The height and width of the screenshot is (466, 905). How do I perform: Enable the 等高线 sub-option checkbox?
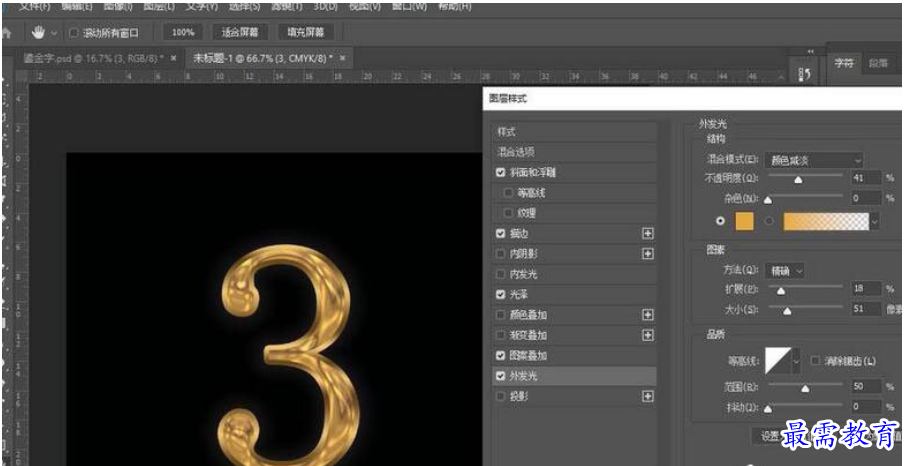click(x=508, y=193)
